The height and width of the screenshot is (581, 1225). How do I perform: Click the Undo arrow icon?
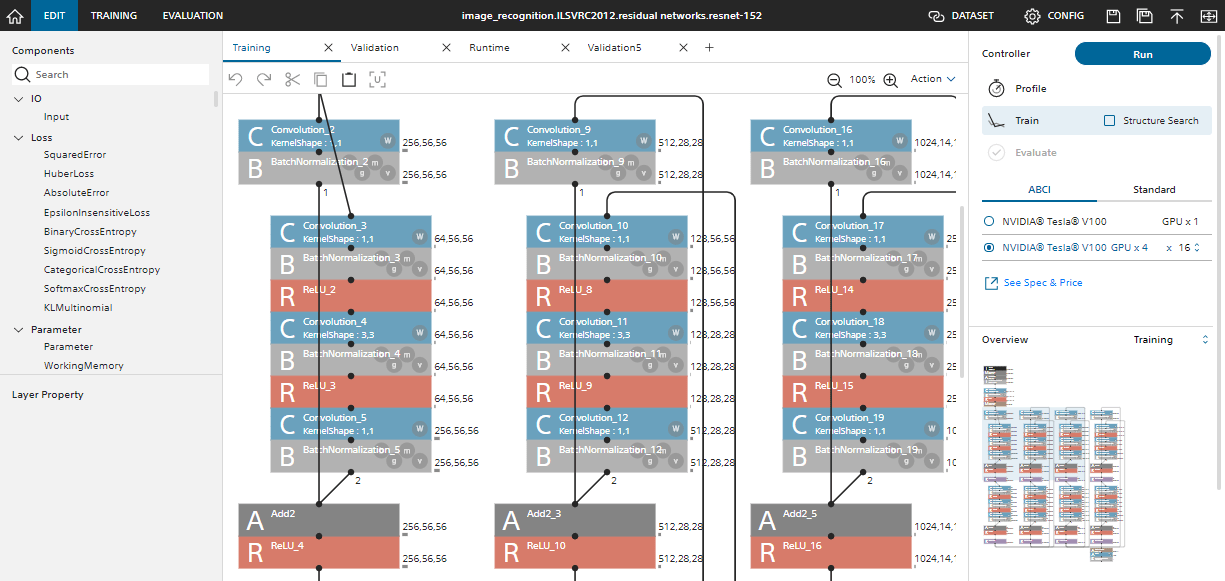pos(236,79)
